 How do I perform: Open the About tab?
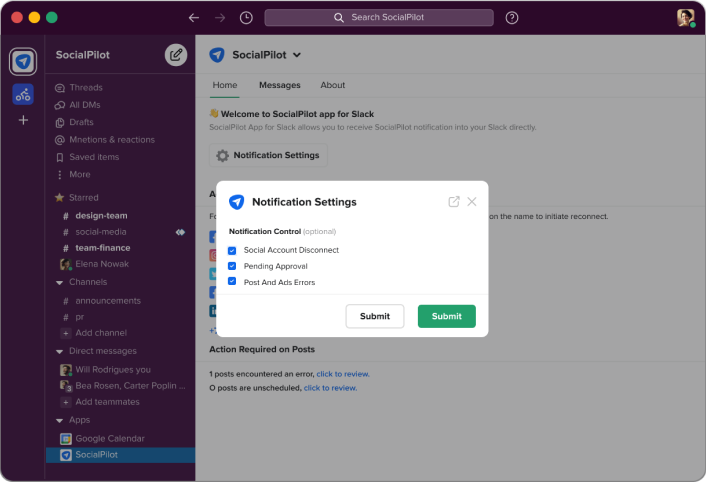coord(333,85)
